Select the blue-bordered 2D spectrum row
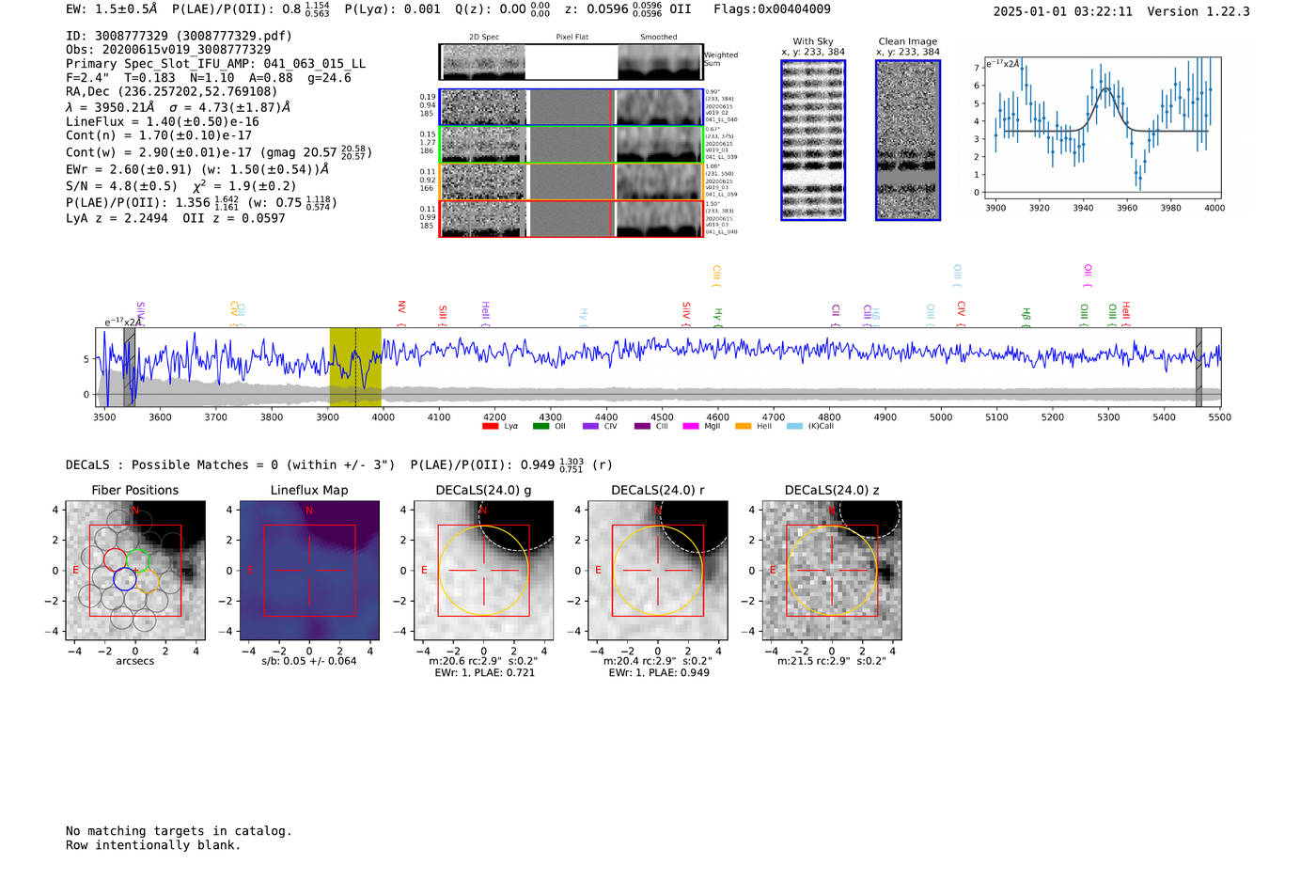1316x896 pixels. (x=572, y=107)
